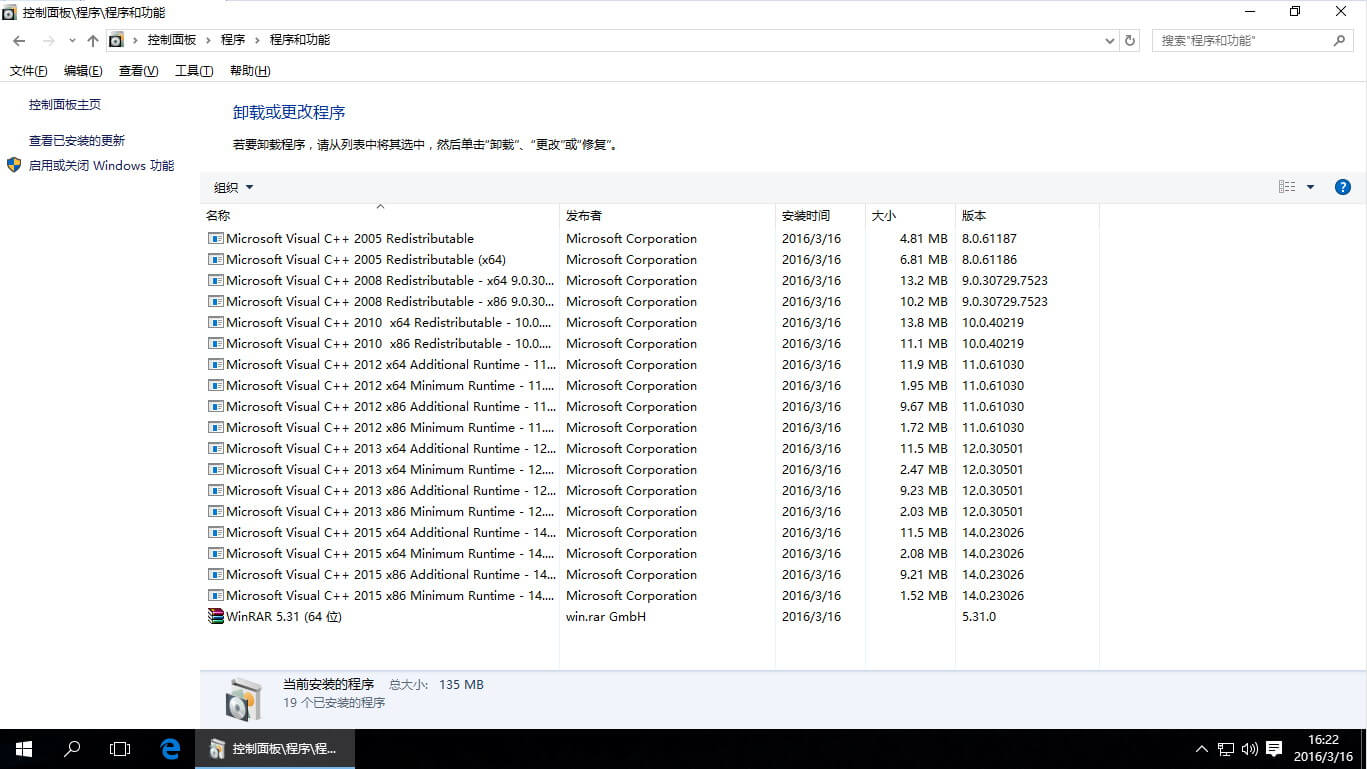Select the 2015 x86 Minimum Runtime icon
This screenshot has height=769, width=1367.
coord(216,596)
